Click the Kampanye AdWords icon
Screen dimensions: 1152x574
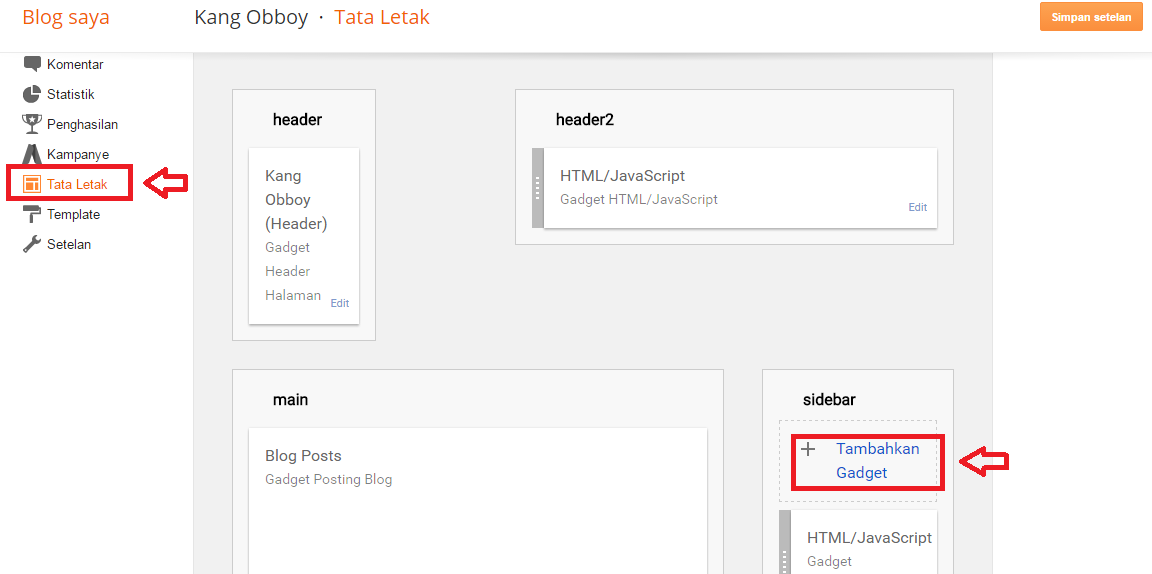point(32,154)
